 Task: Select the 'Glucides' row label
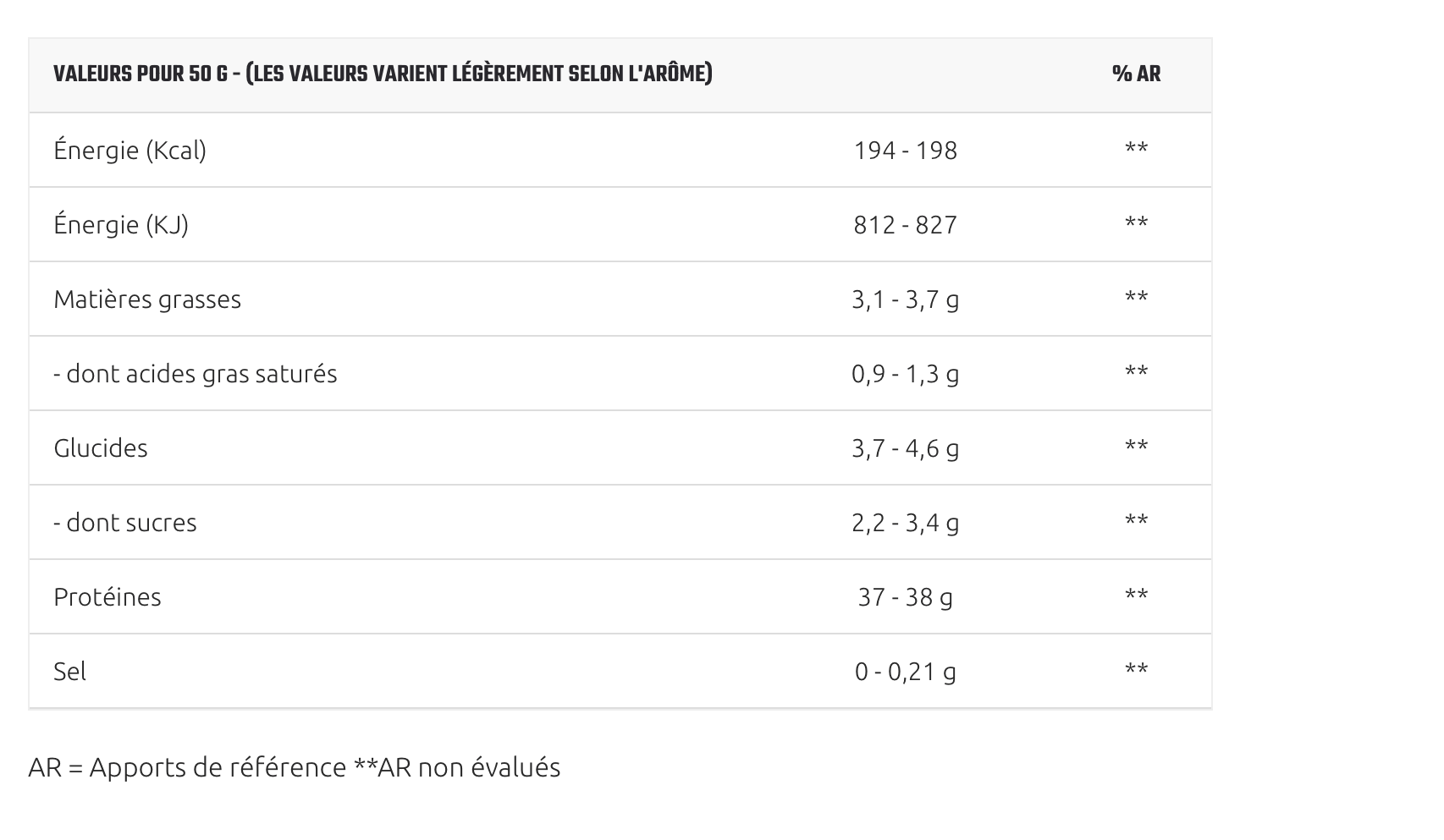[101, 448]
